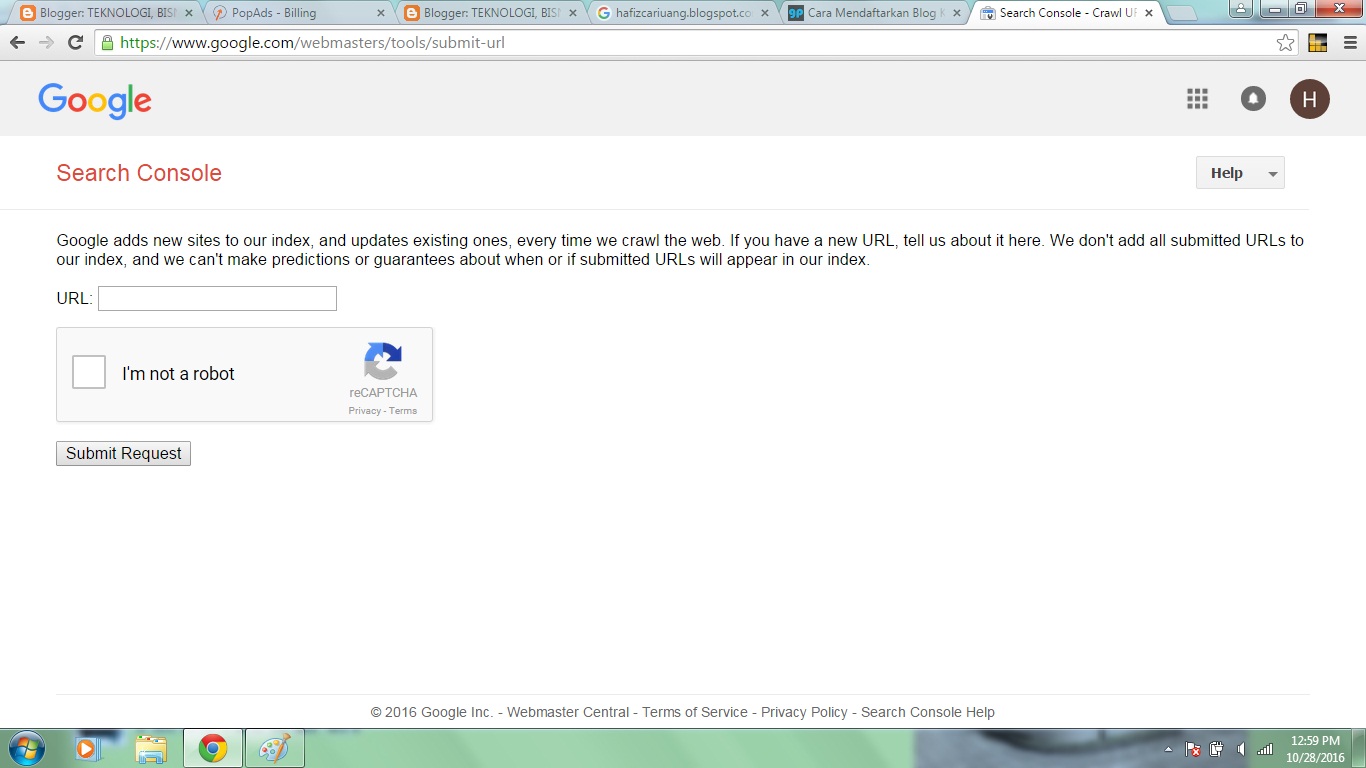Viewport: 1366px width, 768px height.
Task: Click the volume speaker tray icon
Action: point(1241,749)
